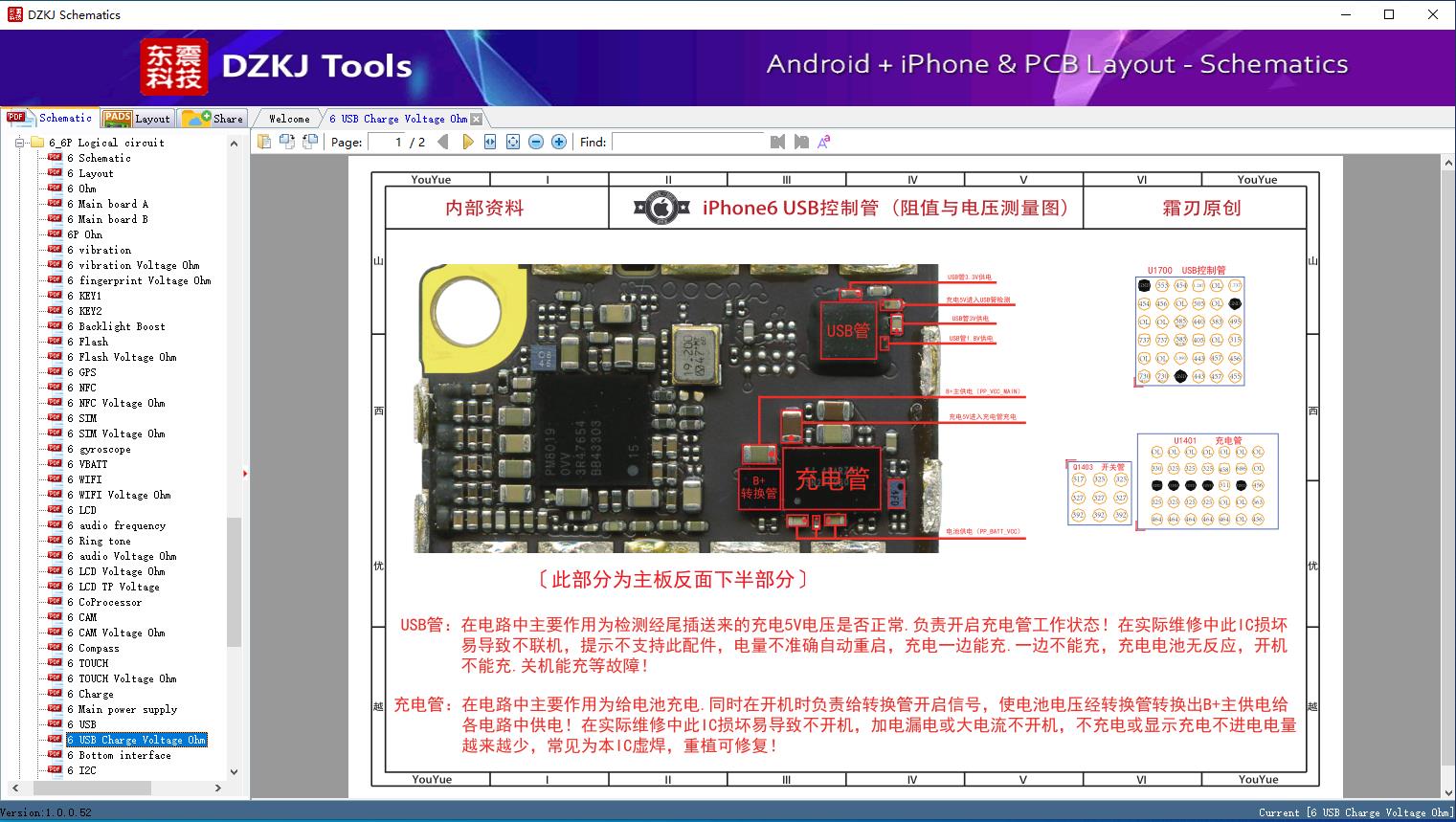Click the Find text field
This screenshot has height=822, width=1456.
tap(687, 142)
